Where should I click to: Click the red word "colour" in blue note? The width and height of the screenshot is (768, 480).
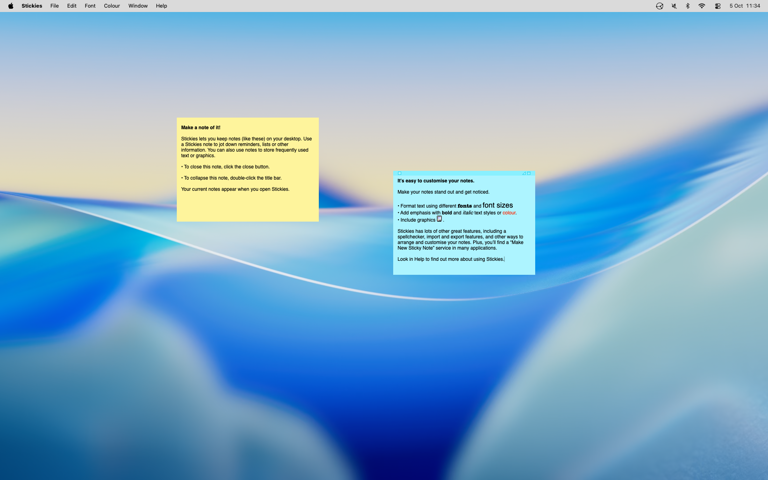tap(509, 213)
